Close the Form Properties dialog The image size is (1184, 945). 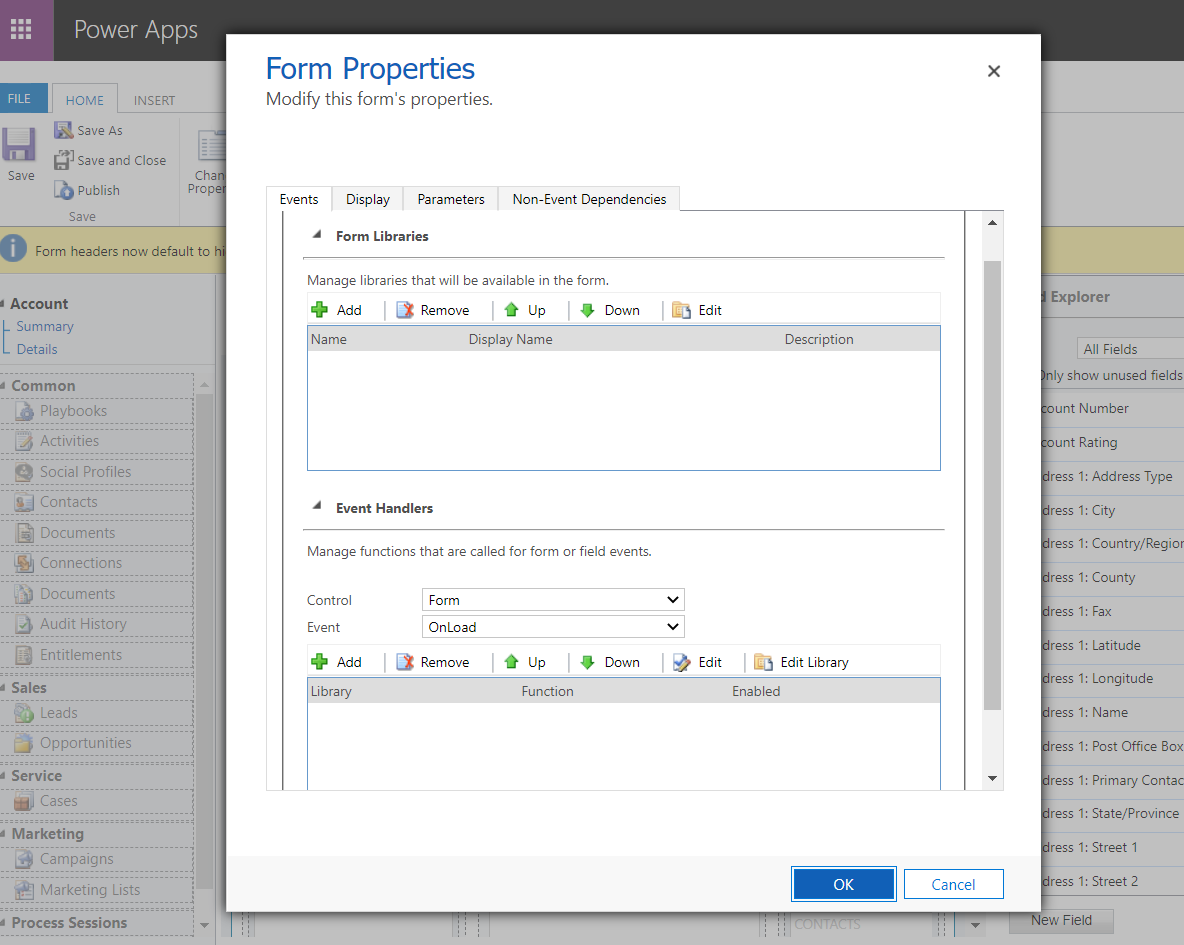click(x=994, y=71)
